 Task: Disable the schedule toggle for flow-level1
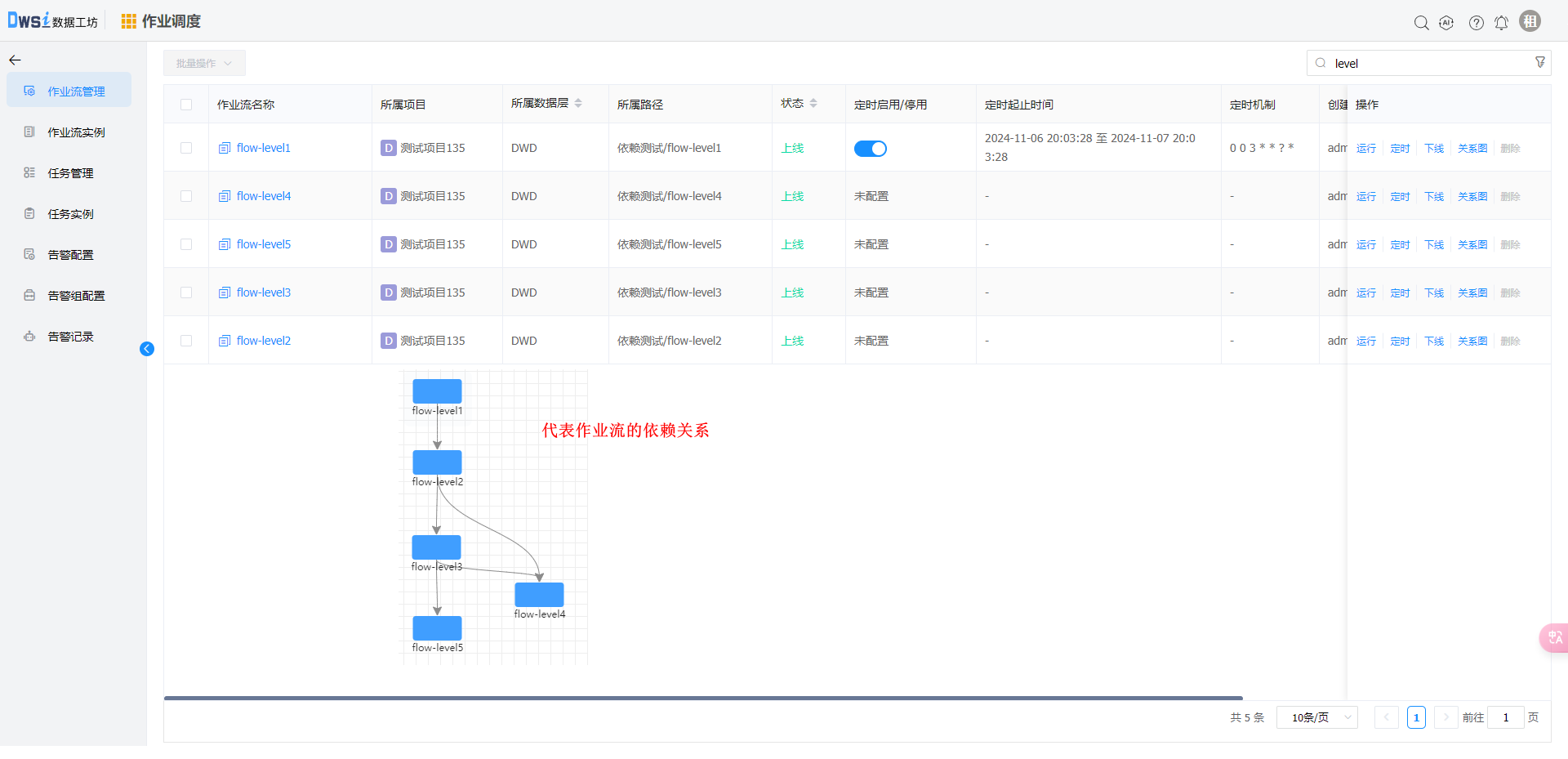pyautogui.click(x=870, y=149)
